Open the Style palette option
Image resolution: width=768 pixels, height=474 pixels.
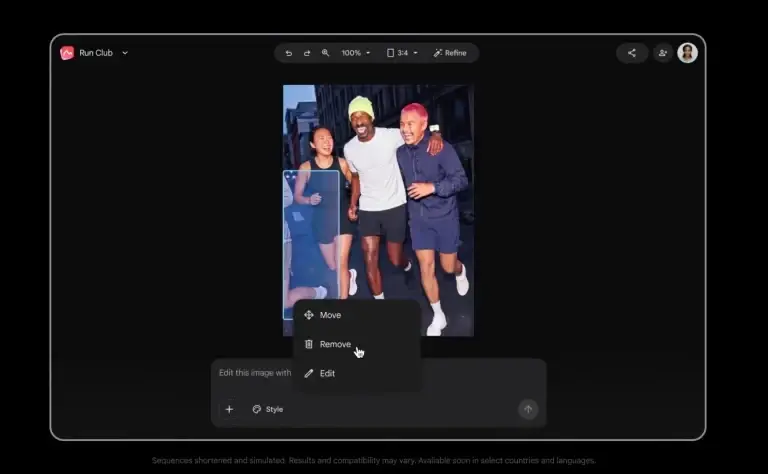coord(267,409)
